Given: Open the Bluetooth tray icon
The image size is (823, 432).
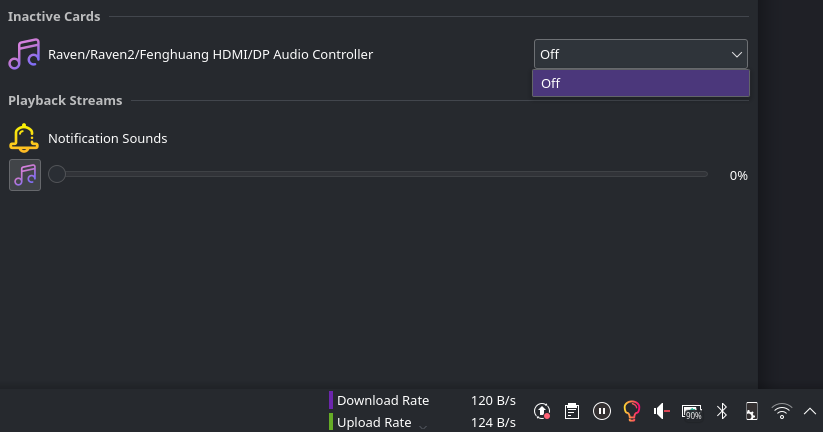Looking at the screenshot, I should tap(722, 411).
